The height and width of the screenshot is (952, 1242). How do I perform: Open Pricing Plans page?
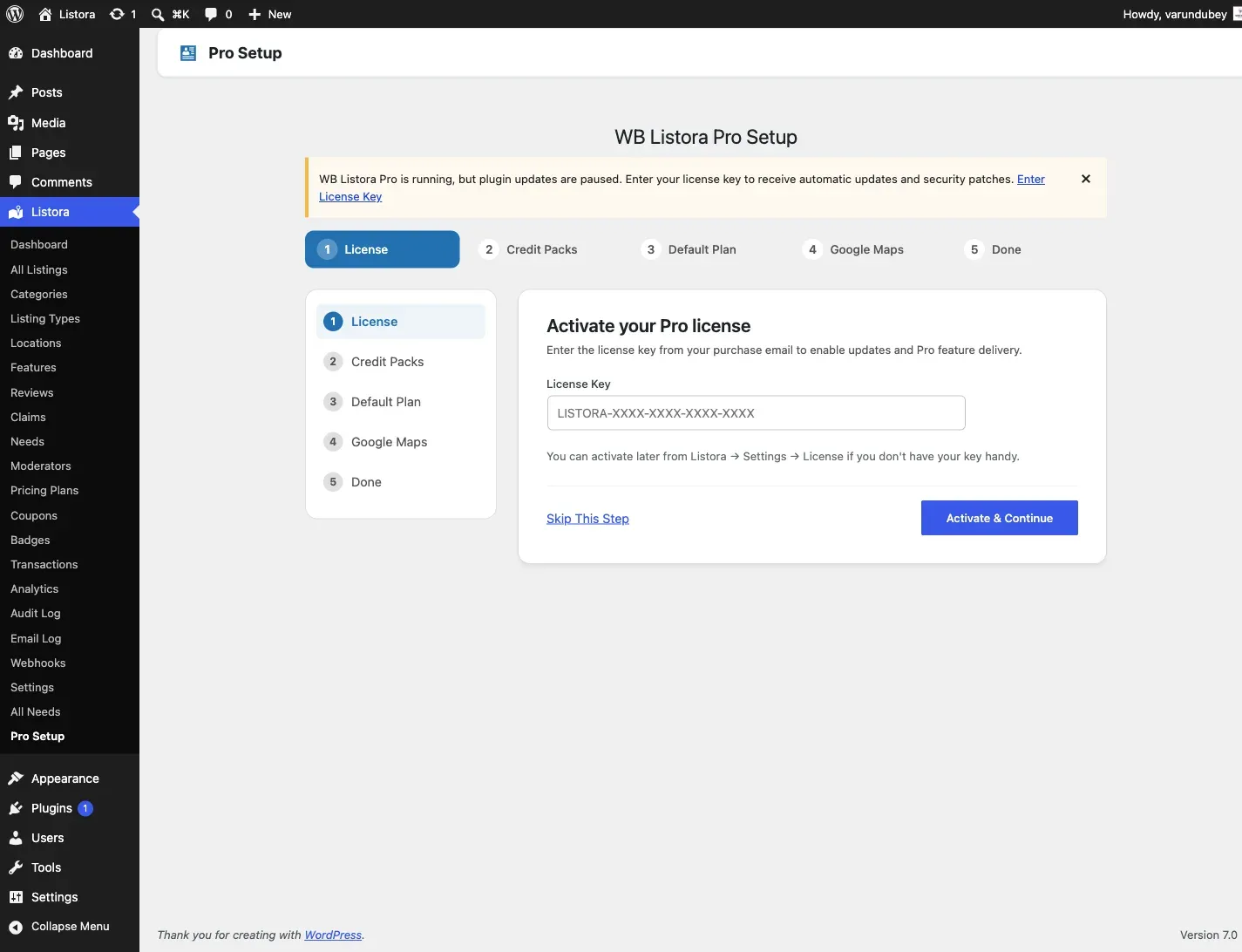point(44,491)
